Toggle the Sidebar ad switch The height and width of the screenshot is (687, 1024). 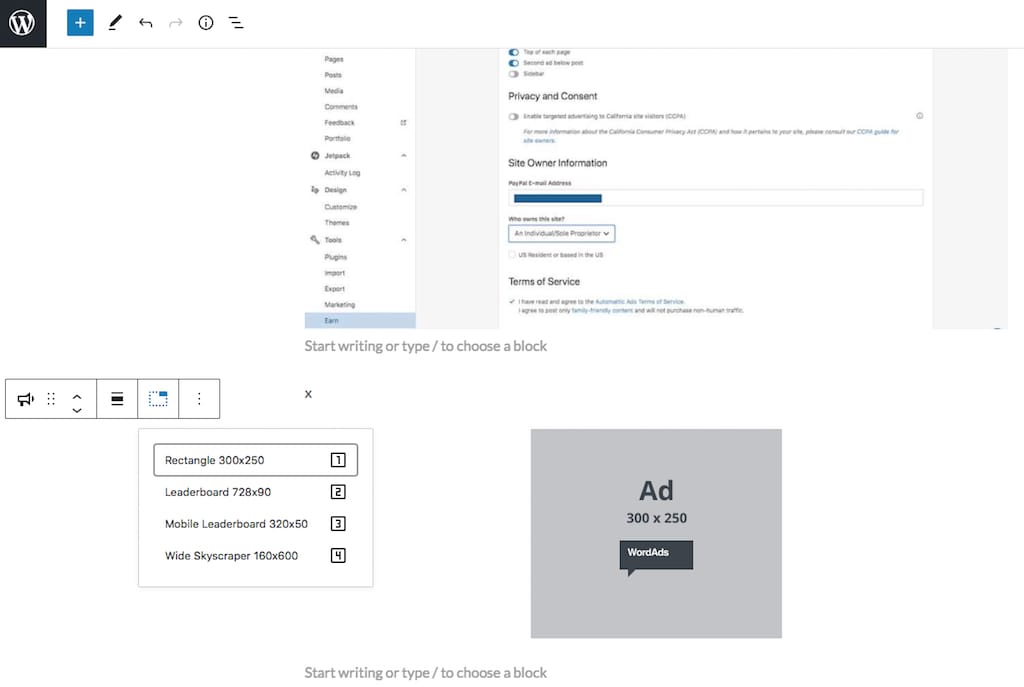pyautogui.click(x=514, y=74)
